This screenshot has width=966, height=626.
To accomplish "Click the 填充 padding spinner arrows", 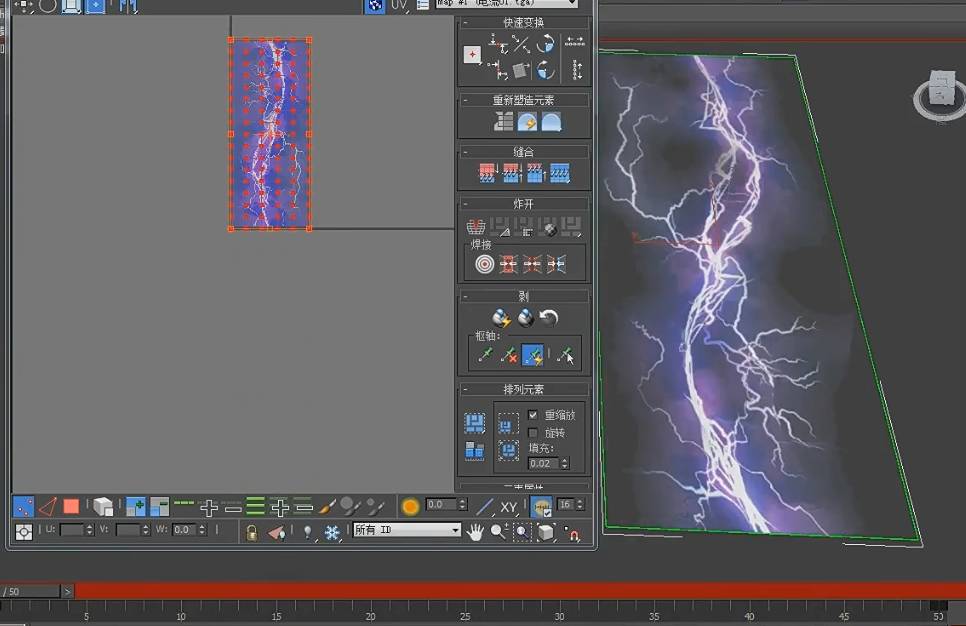I will point(565,464).
